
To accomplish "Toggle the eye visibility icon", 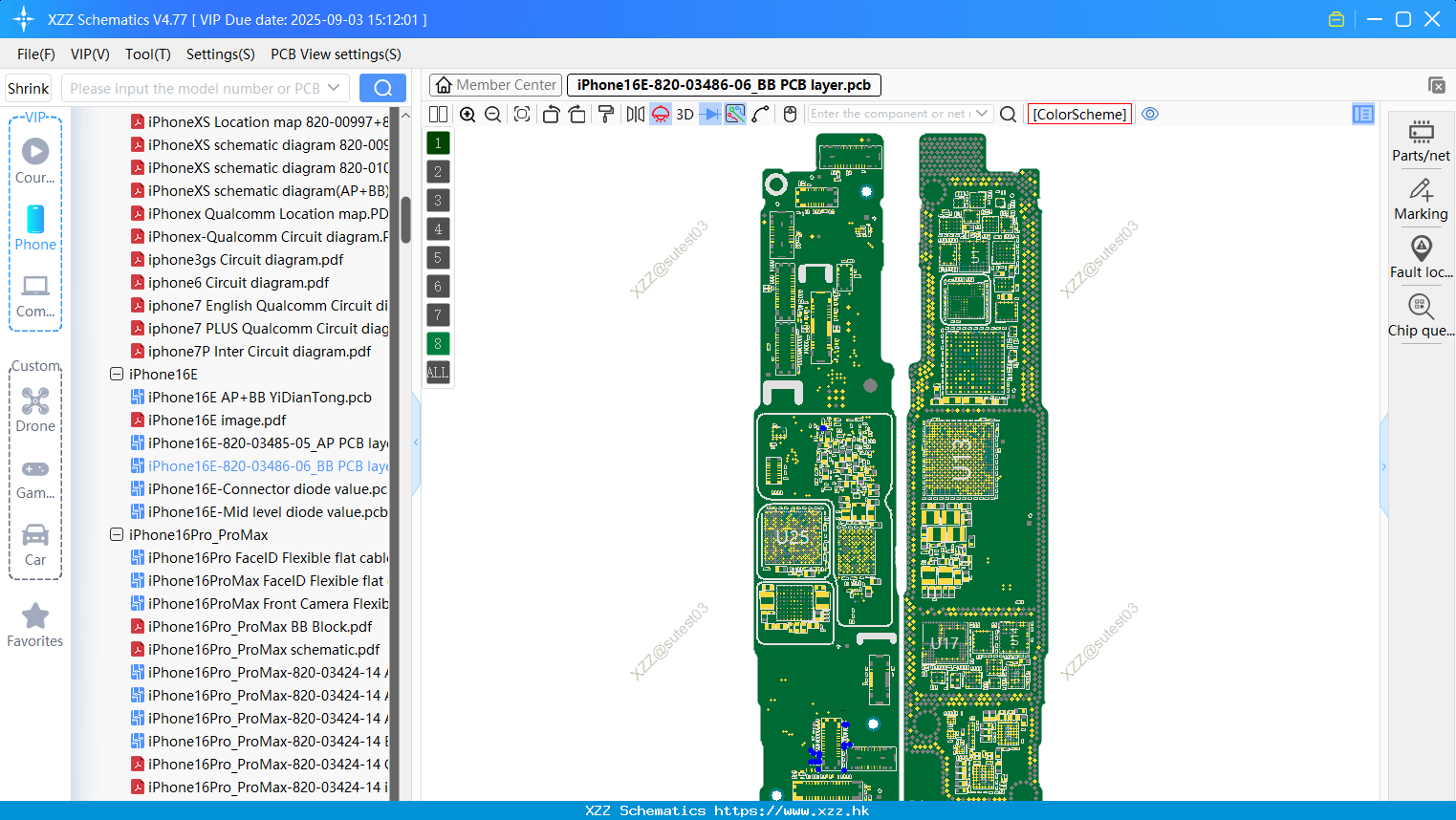I will pos(1150,114).
